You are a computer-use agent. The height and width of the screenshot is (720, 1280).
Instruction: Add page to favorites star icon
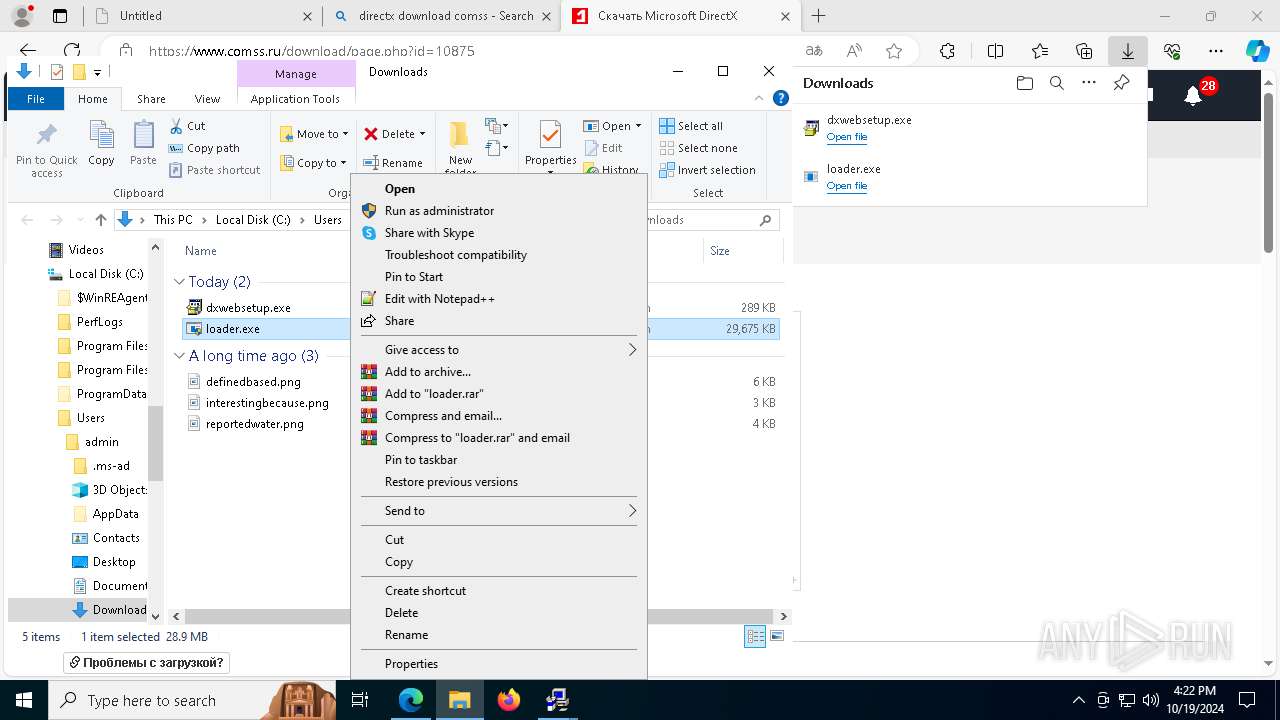click(x=893, y=51)
